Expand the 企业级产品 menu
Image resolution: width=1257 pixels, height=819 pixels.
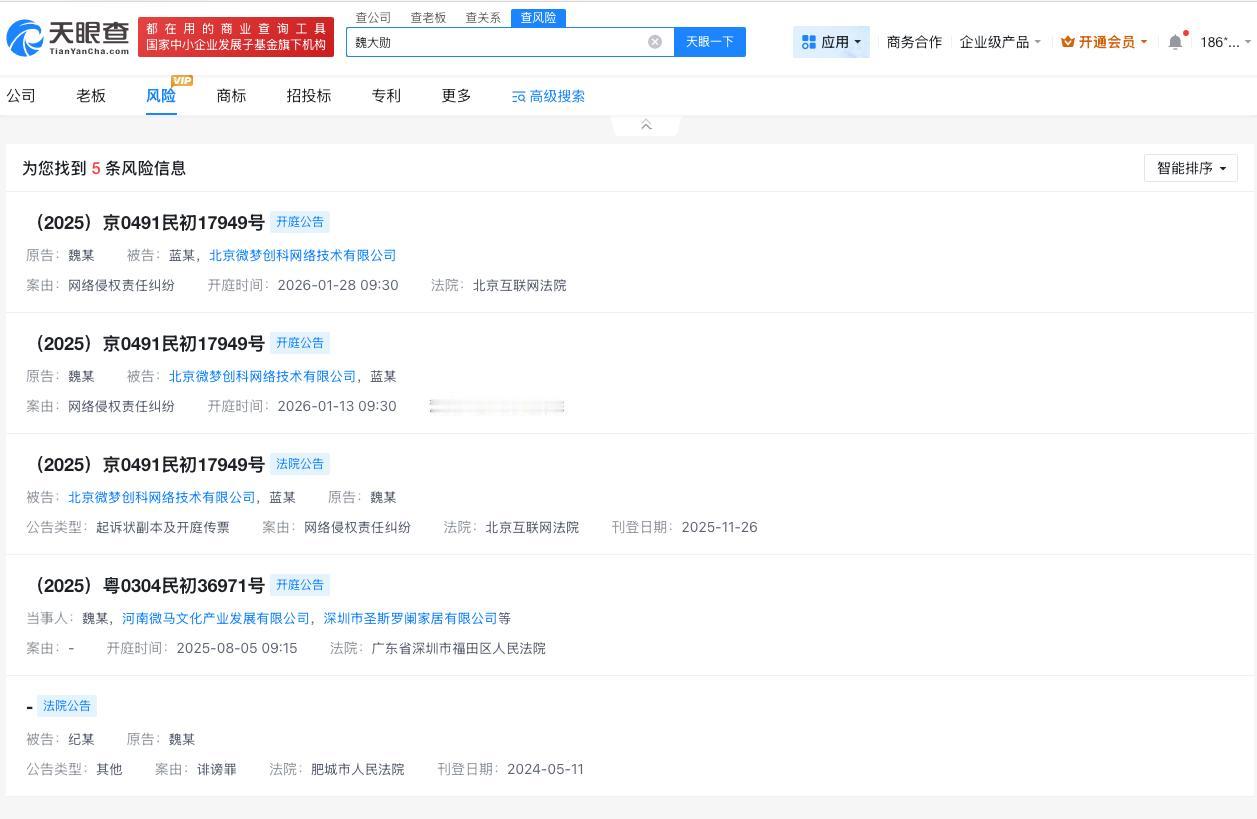click(1000, 42)
